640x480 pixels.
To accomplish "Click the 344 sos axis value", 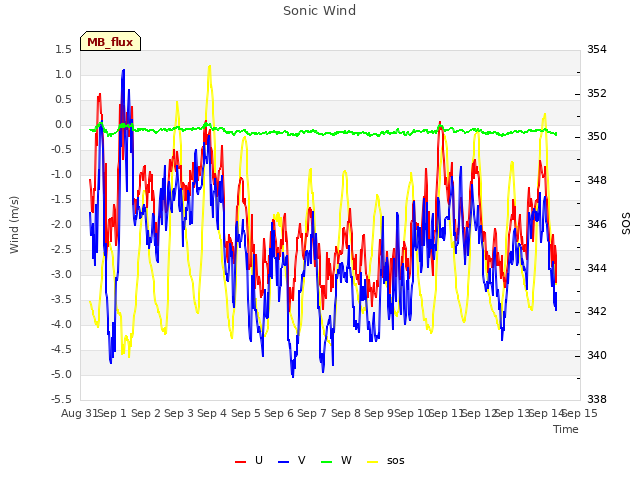I will 597,269.
